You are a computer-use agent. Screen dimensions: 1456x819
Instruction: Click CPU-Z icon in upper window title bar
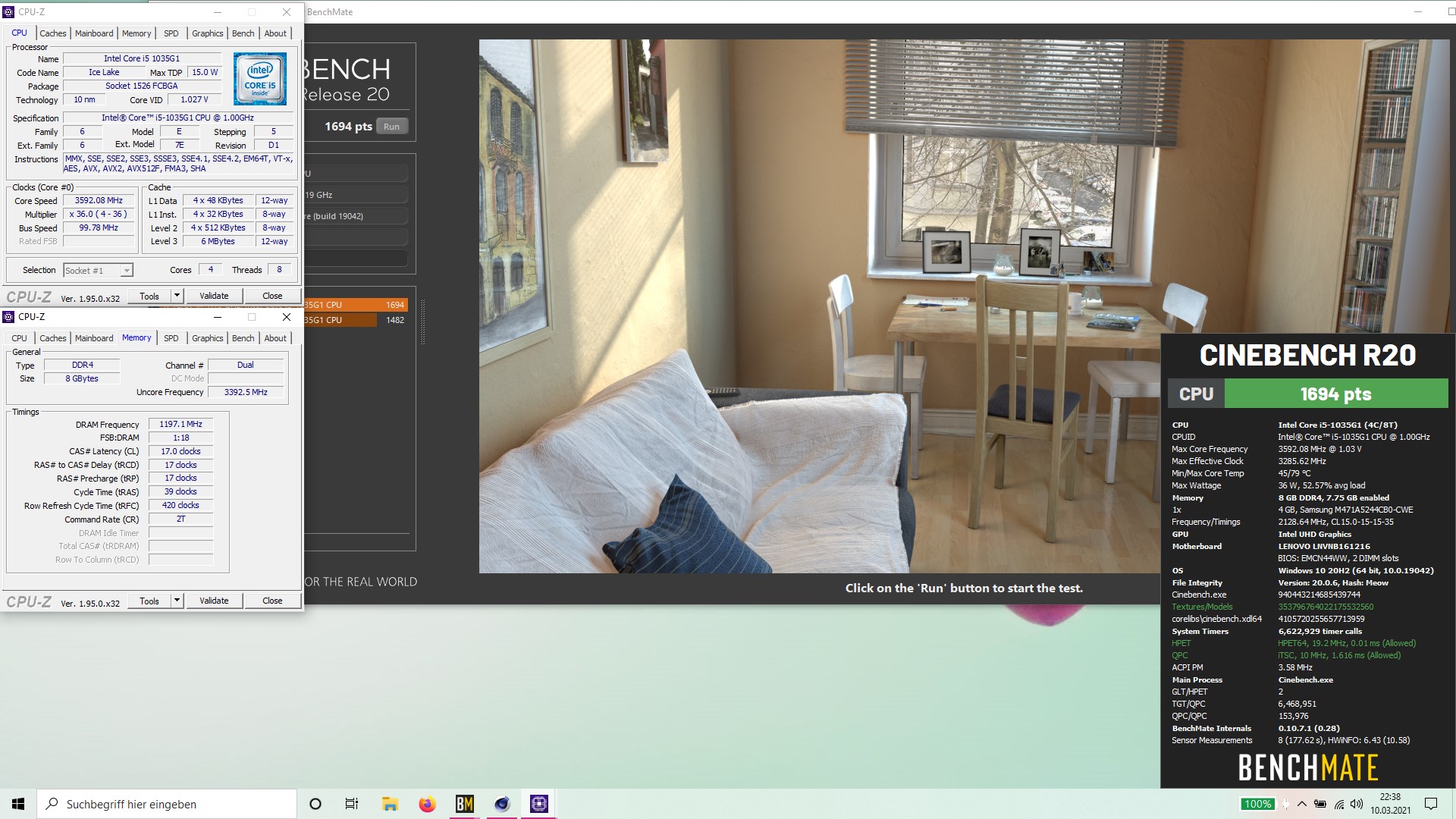[9, 12]
